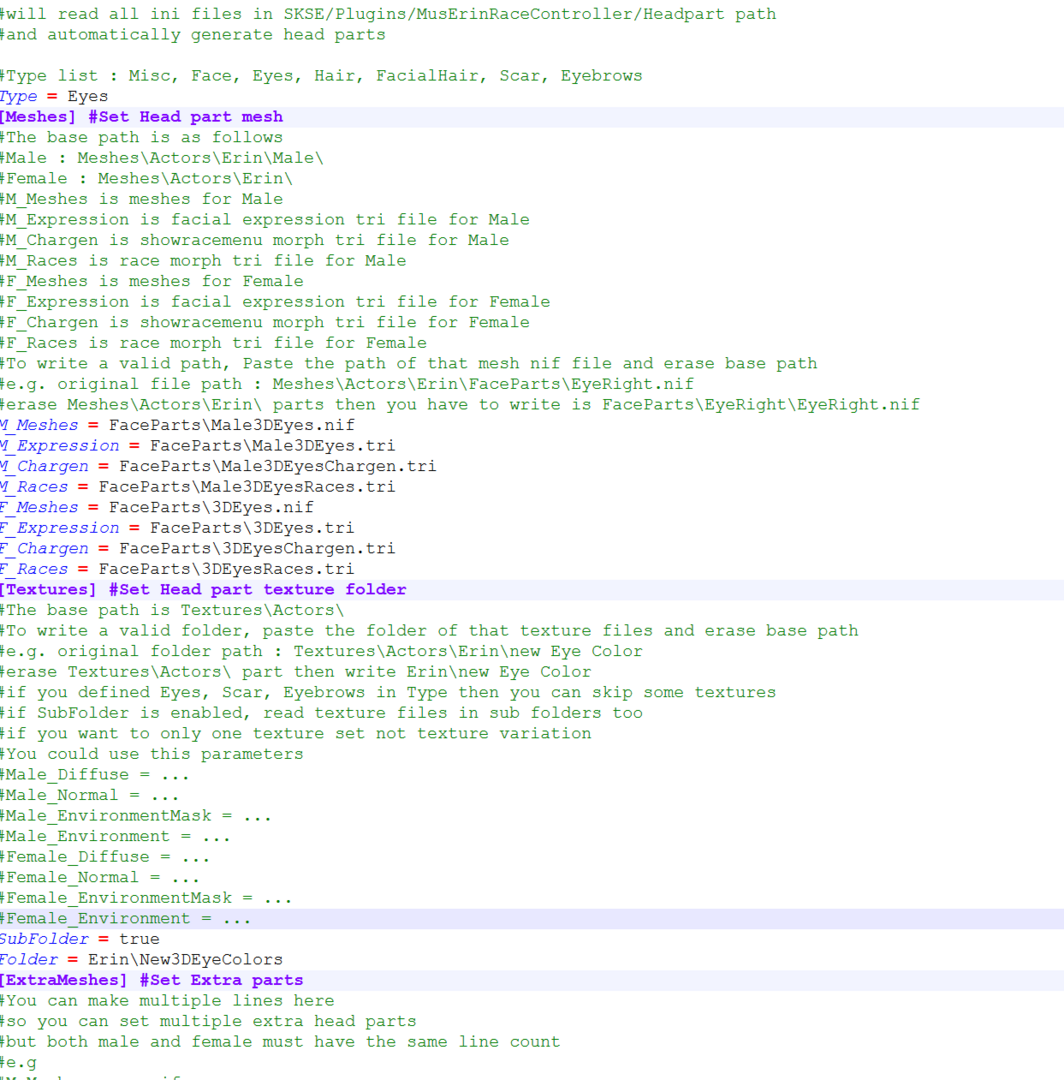Click comment "#F_Meshes is meshes for Female"
This screenshot has width=1064, height=1080.
[x=152, y=282]
